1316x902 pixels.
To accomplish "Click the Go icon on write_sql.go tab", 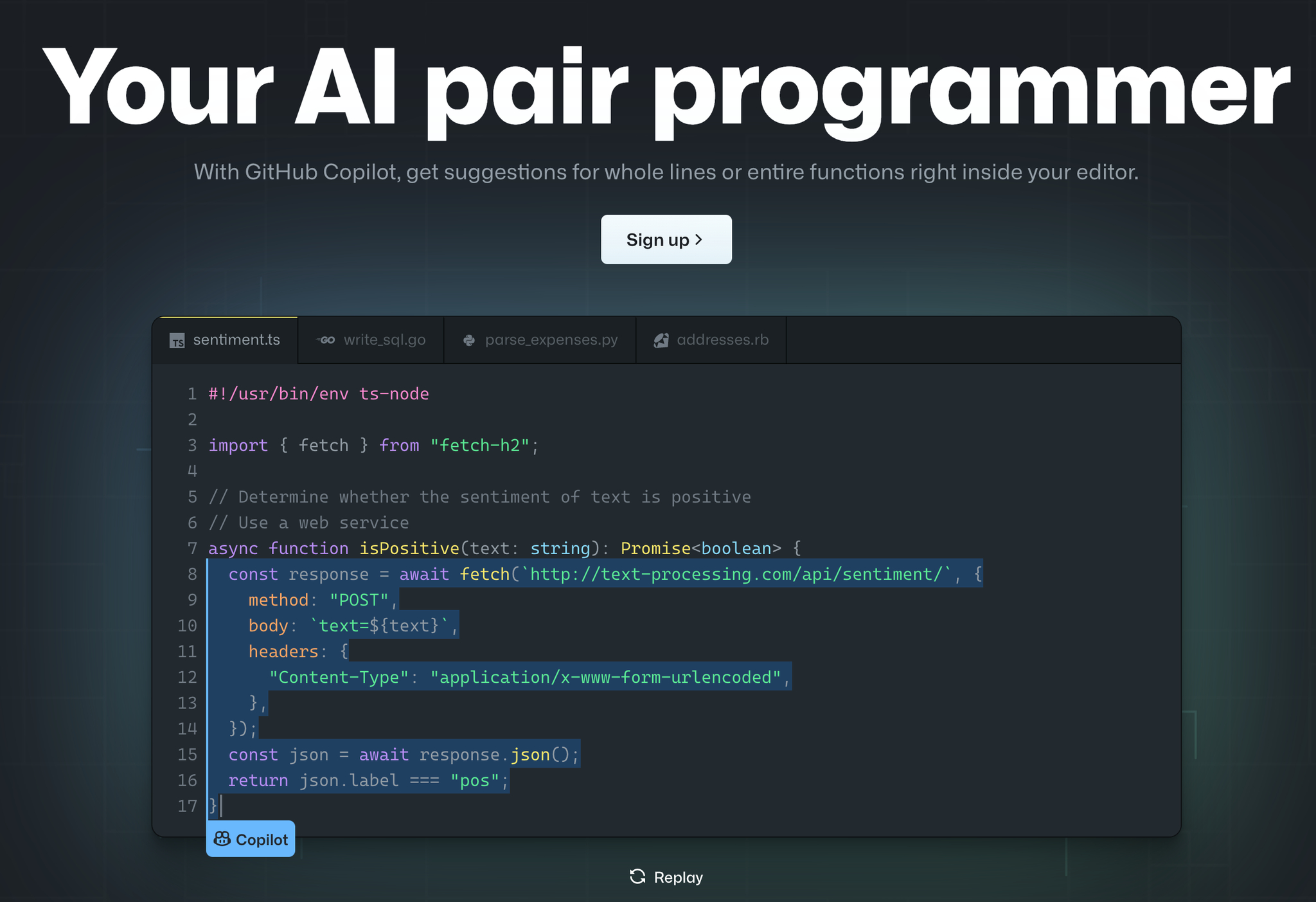I will click(326, 340).
